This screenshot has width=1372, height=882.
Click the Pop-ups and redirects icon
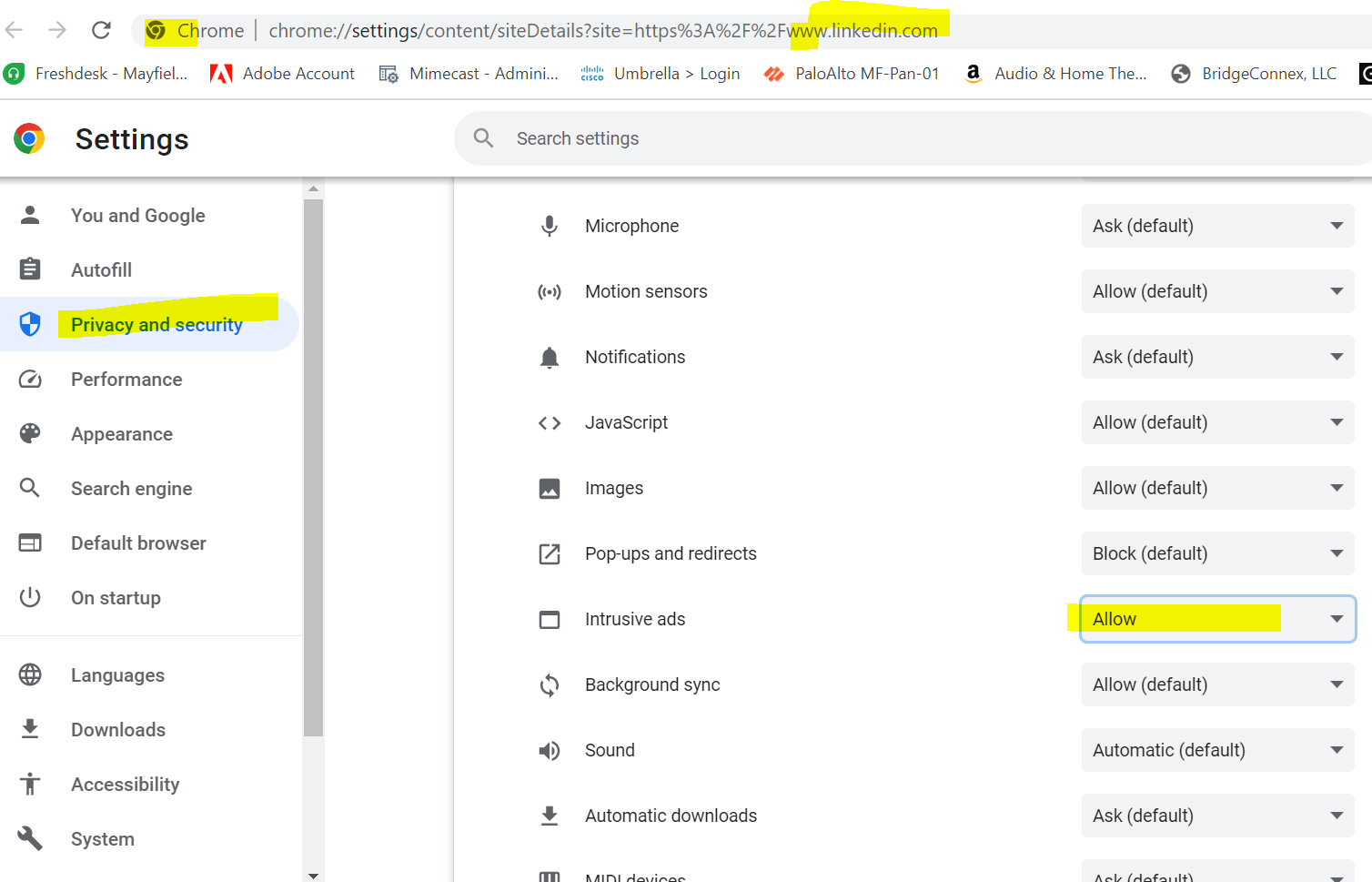pyautogui.click(x=550, y=554)
